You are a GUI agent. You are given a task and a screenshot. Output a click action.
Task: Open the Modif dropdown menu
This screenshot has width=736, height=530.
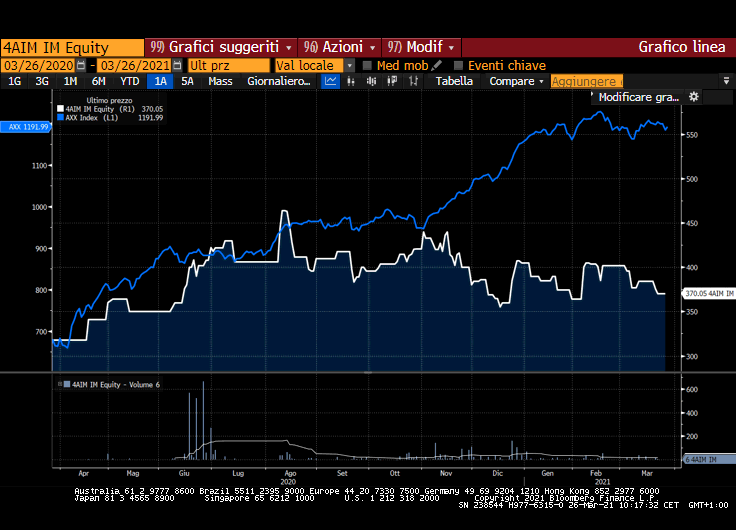coord(422,47)
